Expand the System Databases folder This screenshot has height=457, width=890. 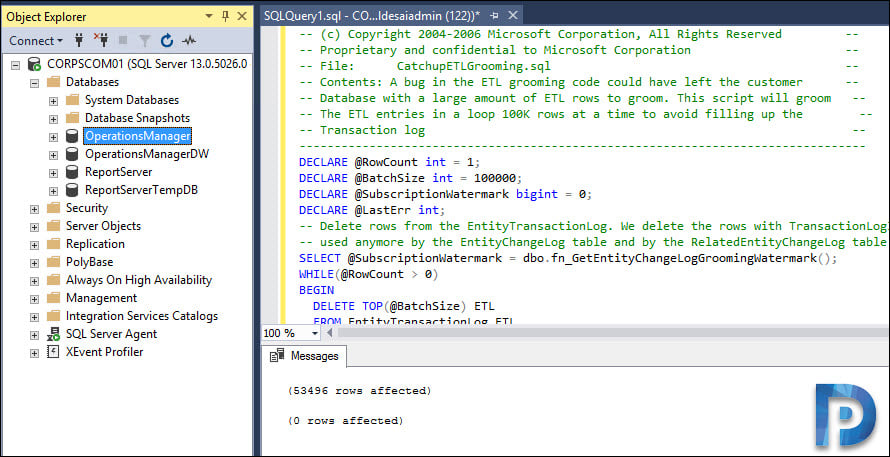[53, 100]
